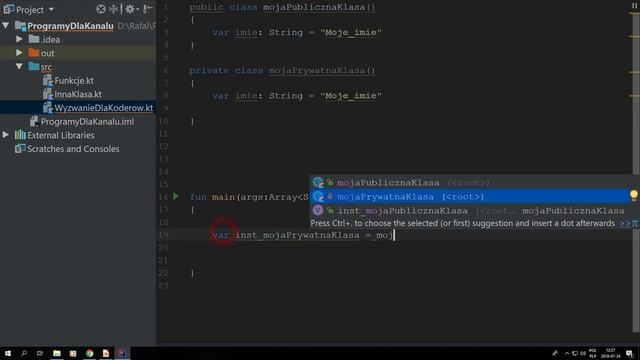Image resolution: width=640 pixels, height=360 pixels.
Task: Click the class icon next to mojaPublicznaKlasa suggestion
Action: (318, 182)
